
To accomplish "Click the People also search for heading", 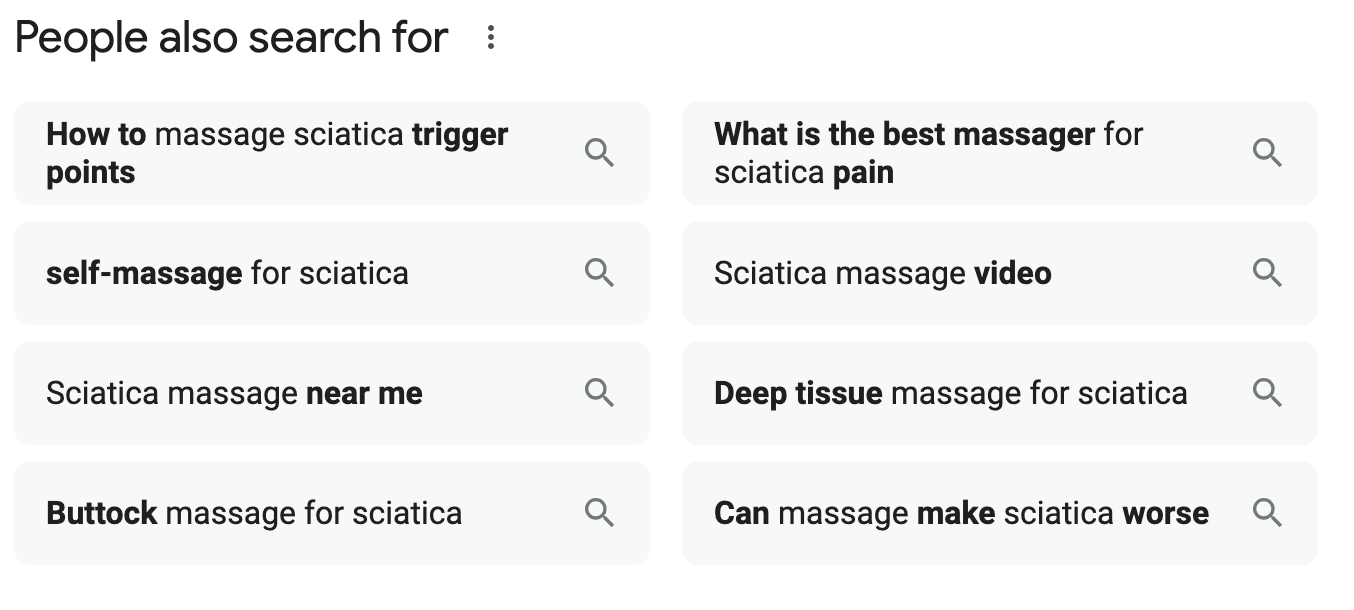I will [232, 38].
